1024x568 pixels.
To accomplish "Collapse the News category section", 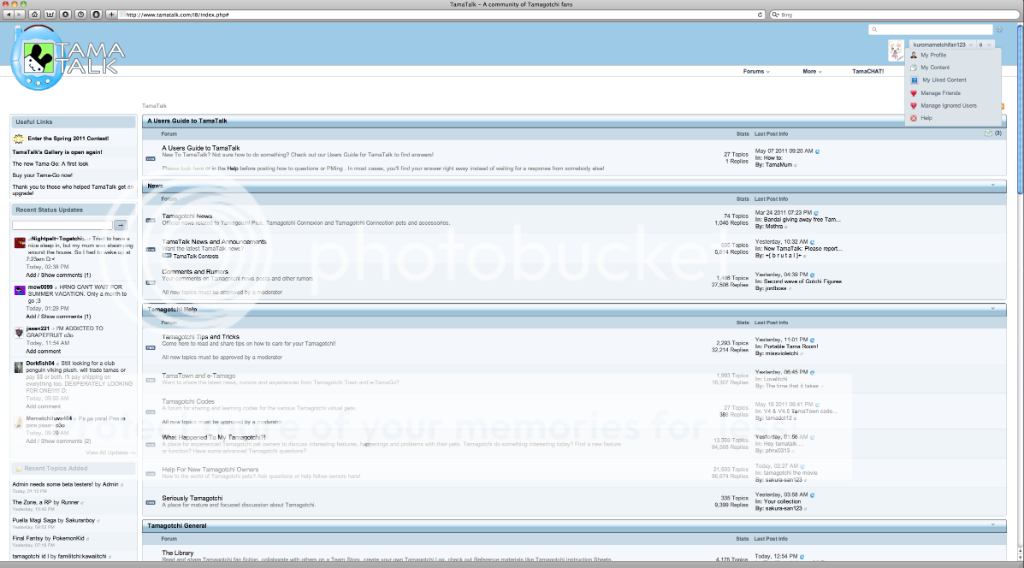I will click(993, 185).
